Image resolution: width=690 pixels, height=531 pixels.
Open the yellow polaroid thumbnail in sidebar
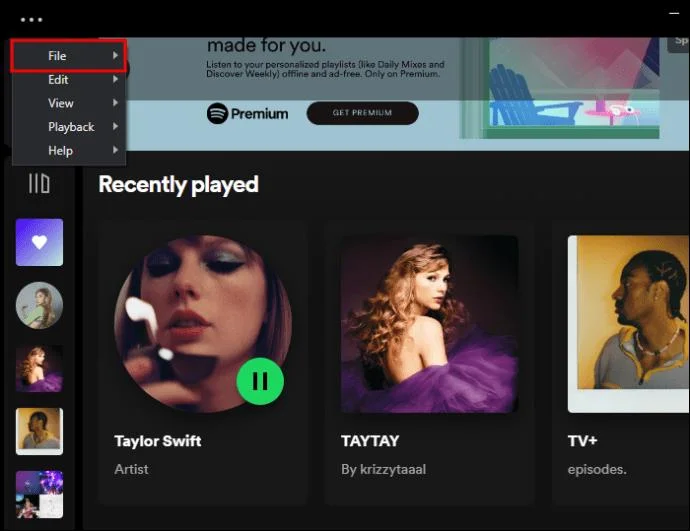[x=39, y=432]
